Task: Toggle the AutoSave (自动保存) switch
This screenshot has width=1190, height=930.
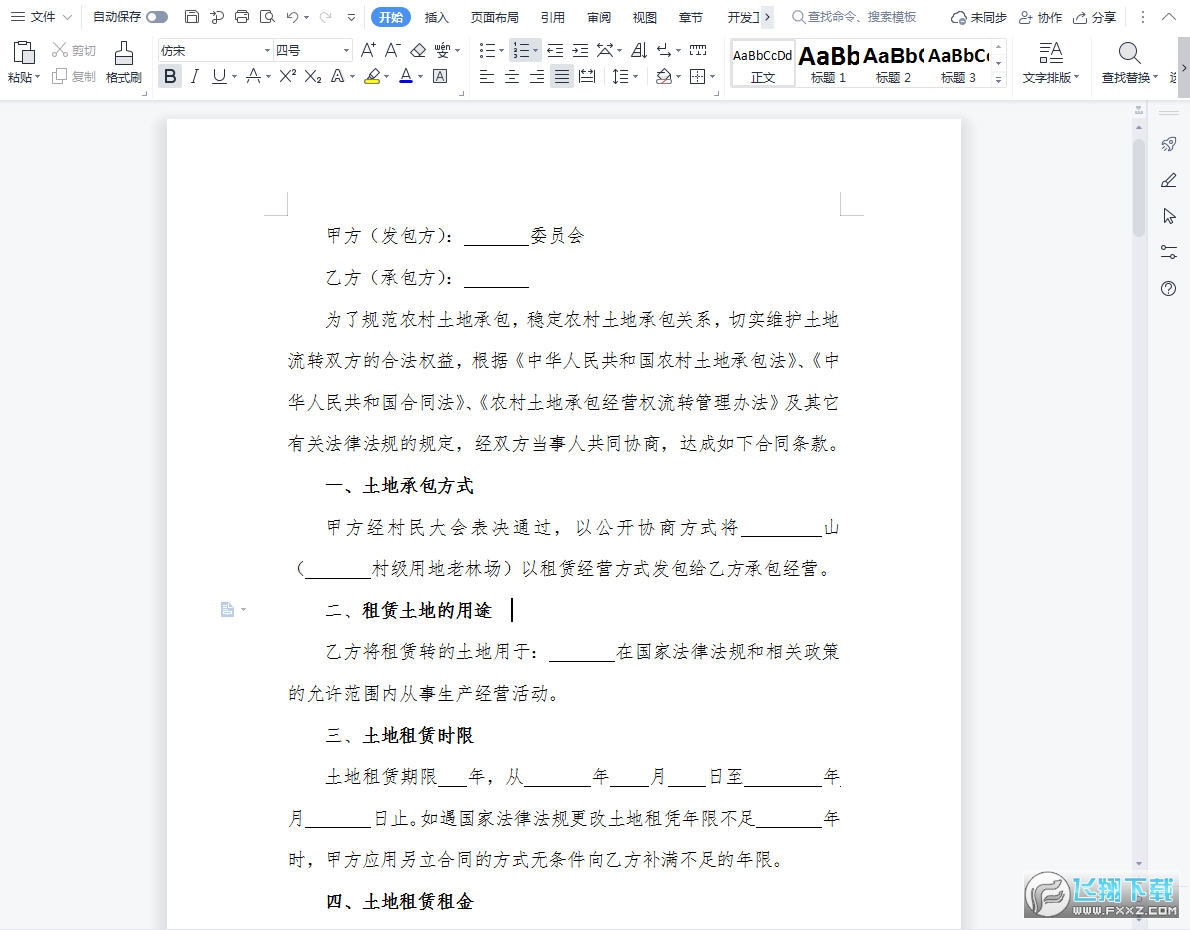Action: click(x=155, y=17)
